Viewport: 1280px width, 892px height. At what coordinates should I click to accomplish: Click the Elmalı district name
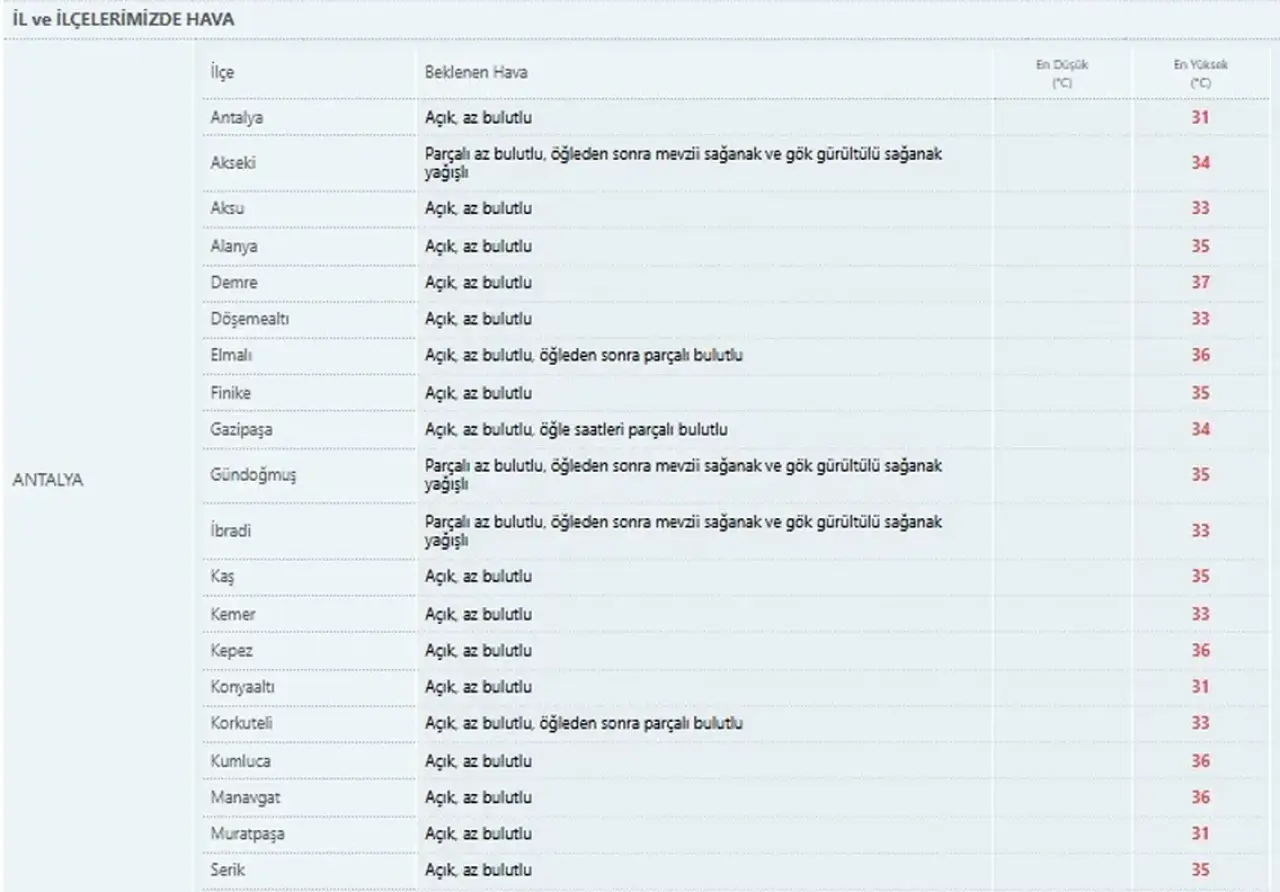tap(232, 356)
